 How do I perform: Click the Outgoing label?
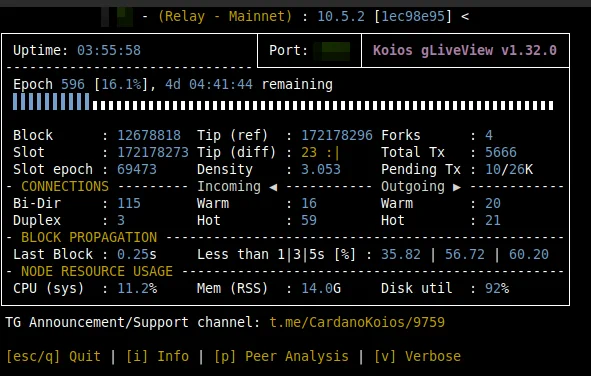pos(413,186)
